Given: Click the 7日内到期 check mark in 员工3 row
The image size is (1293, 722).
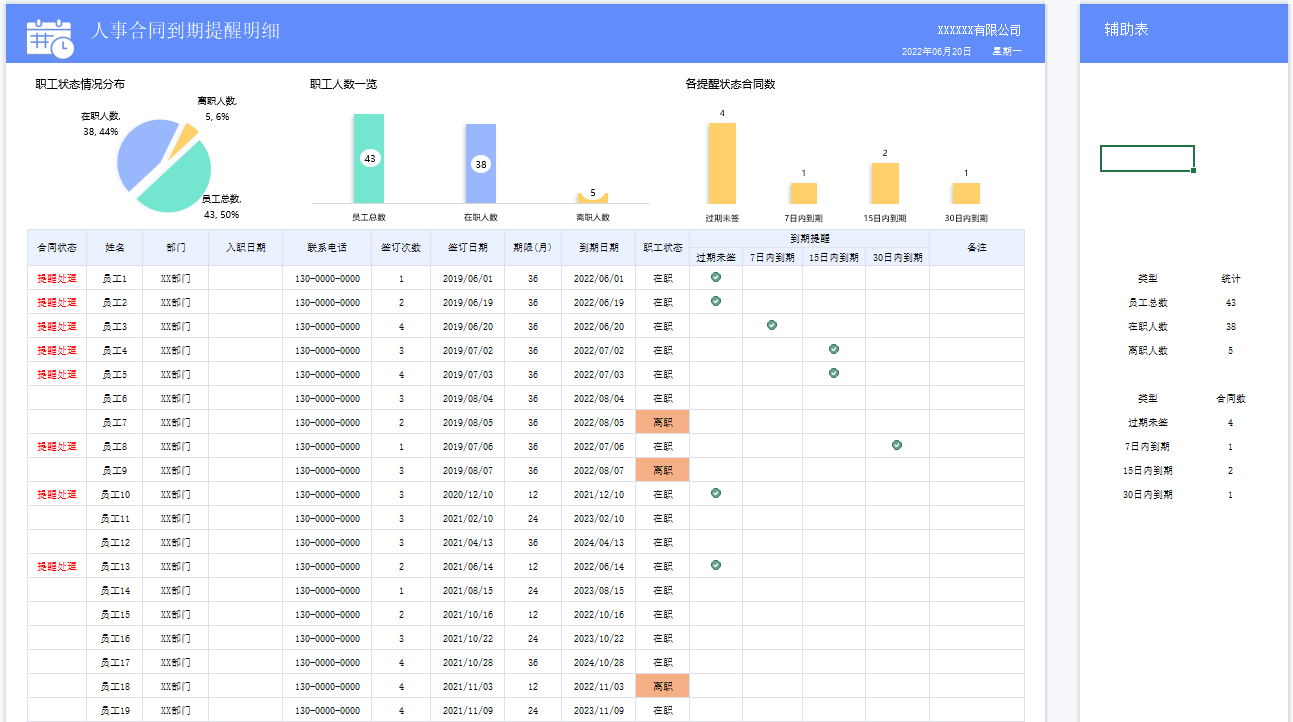Looking at the screenshot, I should [772, 325].
